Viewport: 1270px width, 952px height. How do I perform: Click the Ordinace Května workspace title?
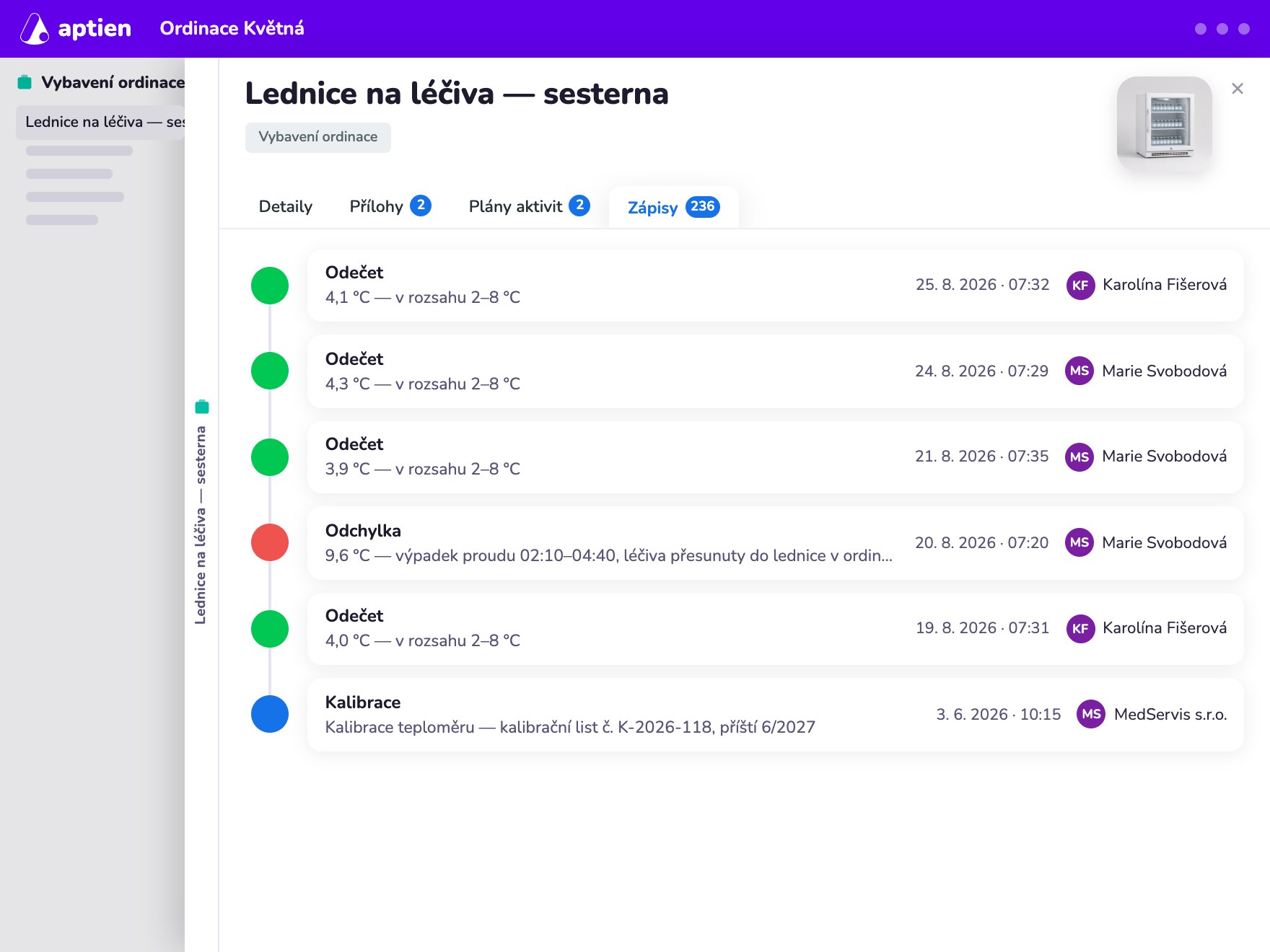(x=232, y=28)
